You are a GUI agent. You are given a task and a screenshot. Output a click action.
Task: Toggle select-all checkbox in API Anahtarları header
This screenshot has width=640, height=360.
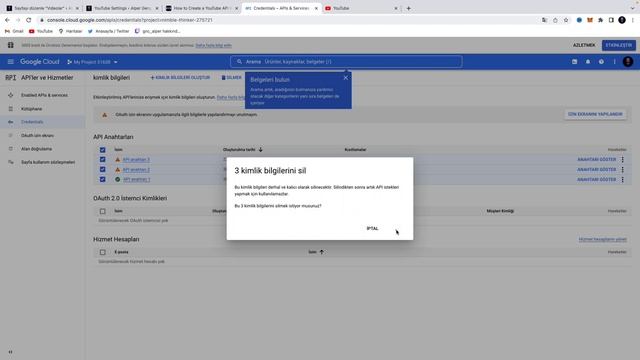[102, 150]
